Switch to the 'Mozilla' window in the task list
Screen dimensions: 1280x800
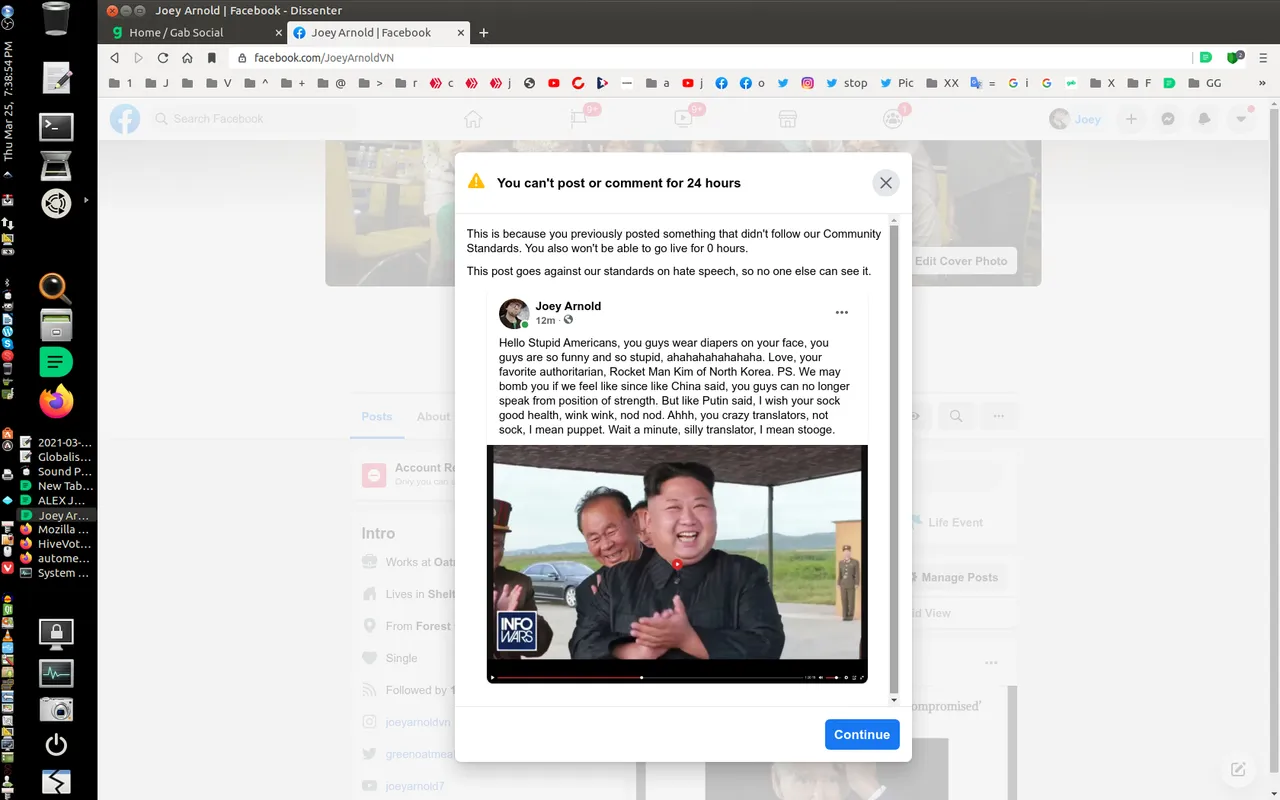(x=56, y=529)
